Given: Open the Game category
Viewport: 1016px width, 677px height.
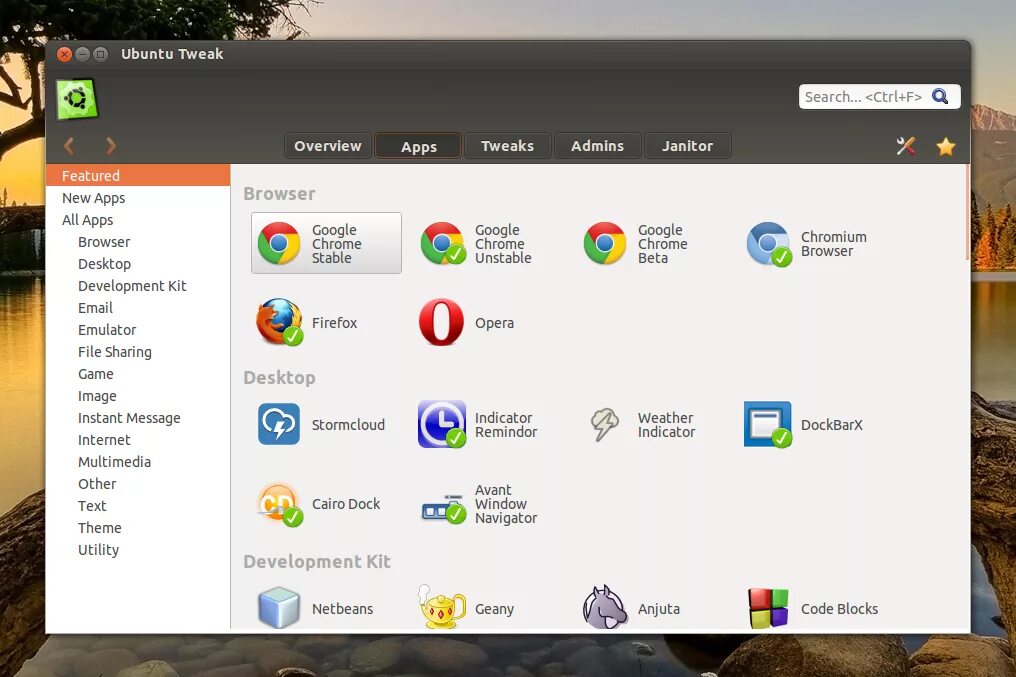Looking at the screenshot, I should click(x=138, y=374).
